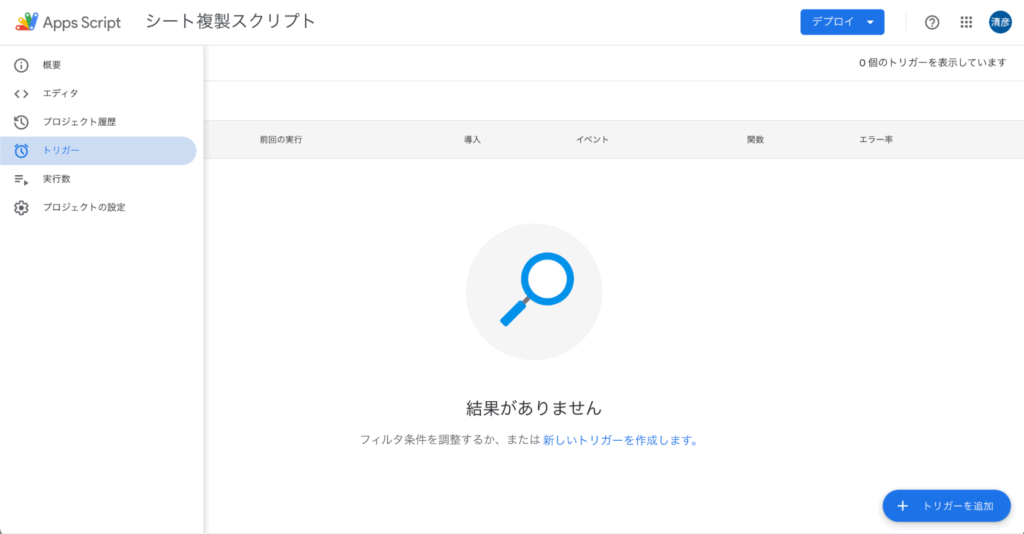Click the plus icon on トリガーを追加
The height and width of the screenshot is (534, 1024).
903,506
